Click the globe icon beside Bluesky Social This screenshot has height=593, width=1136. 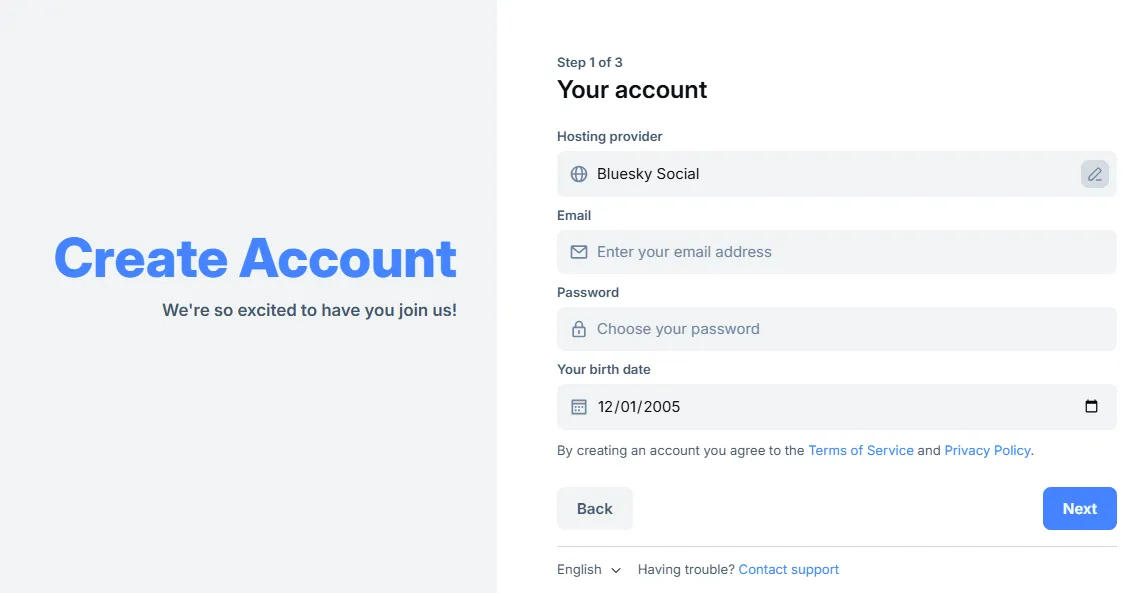579,174
